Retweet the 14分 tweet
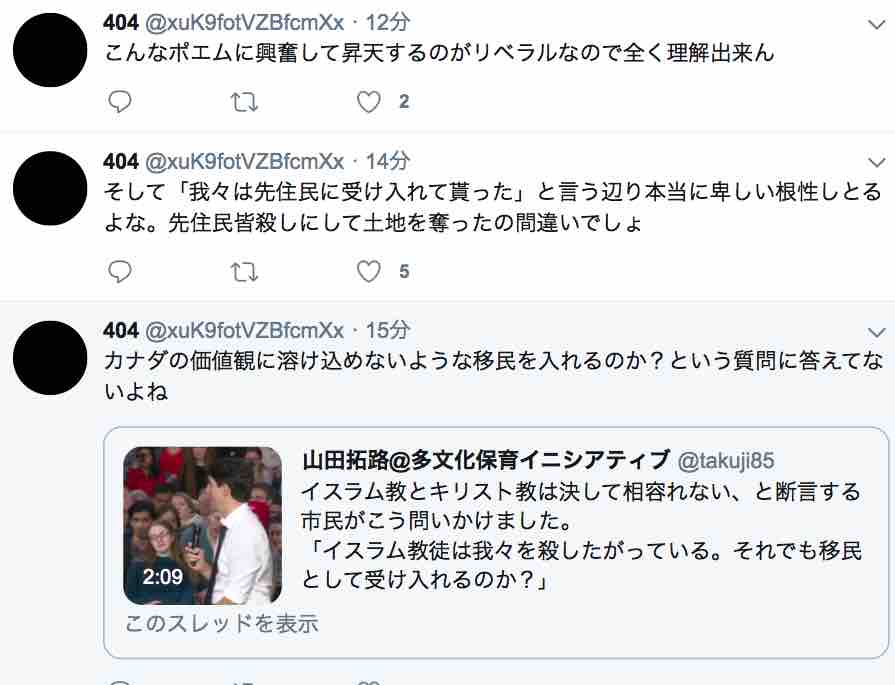The width and height of the screenshot is (895, 685). [244, 272]
